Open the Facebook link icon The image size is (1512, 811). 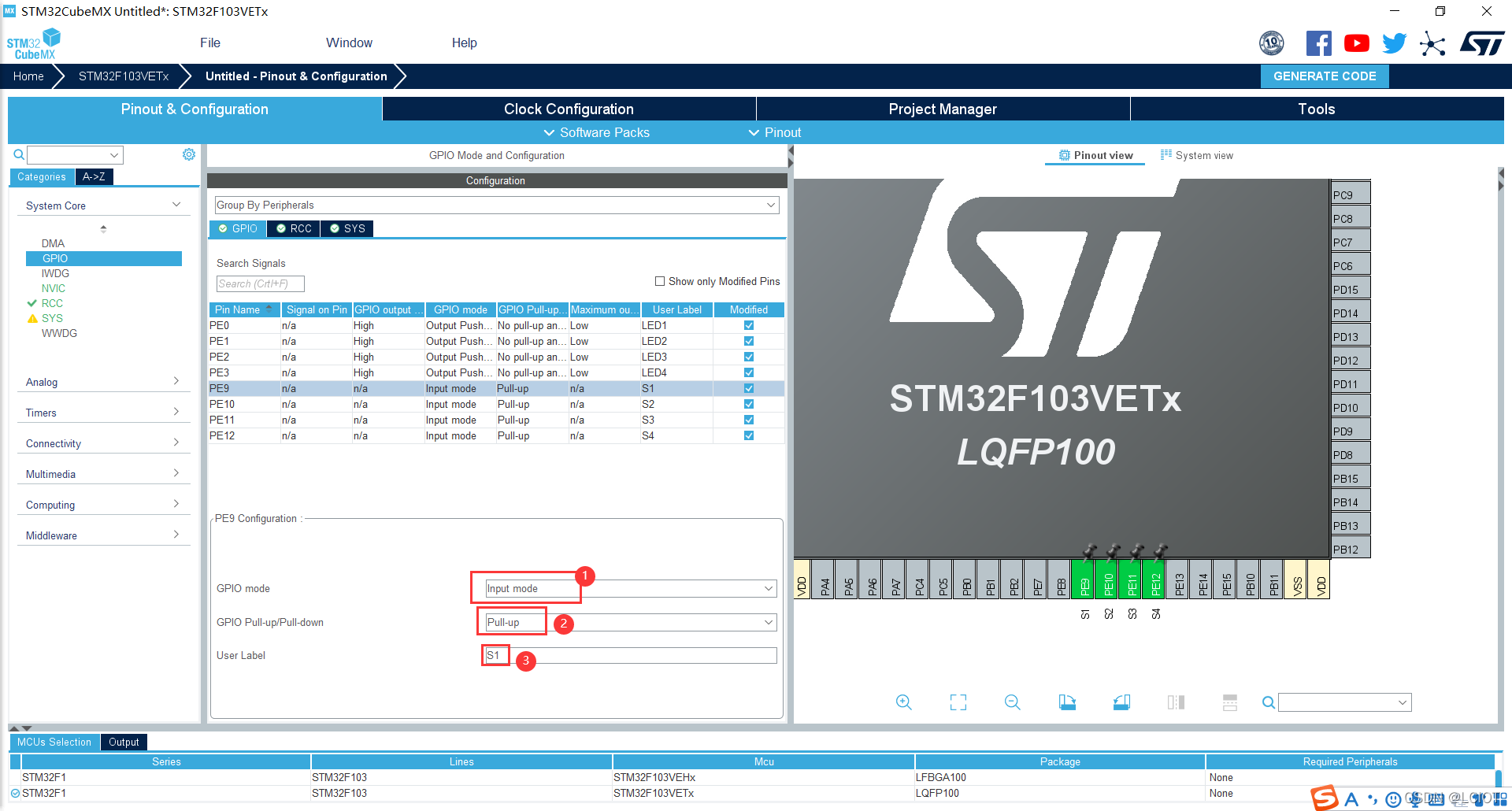[x=1318, y=43]
